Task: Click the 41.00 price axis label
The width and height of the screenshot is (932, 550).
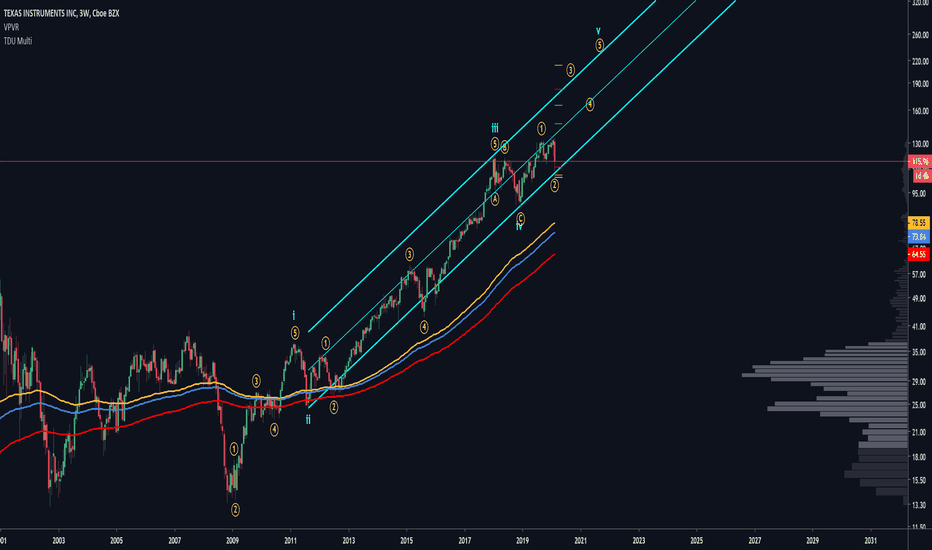Action: (x=920, y=326)
